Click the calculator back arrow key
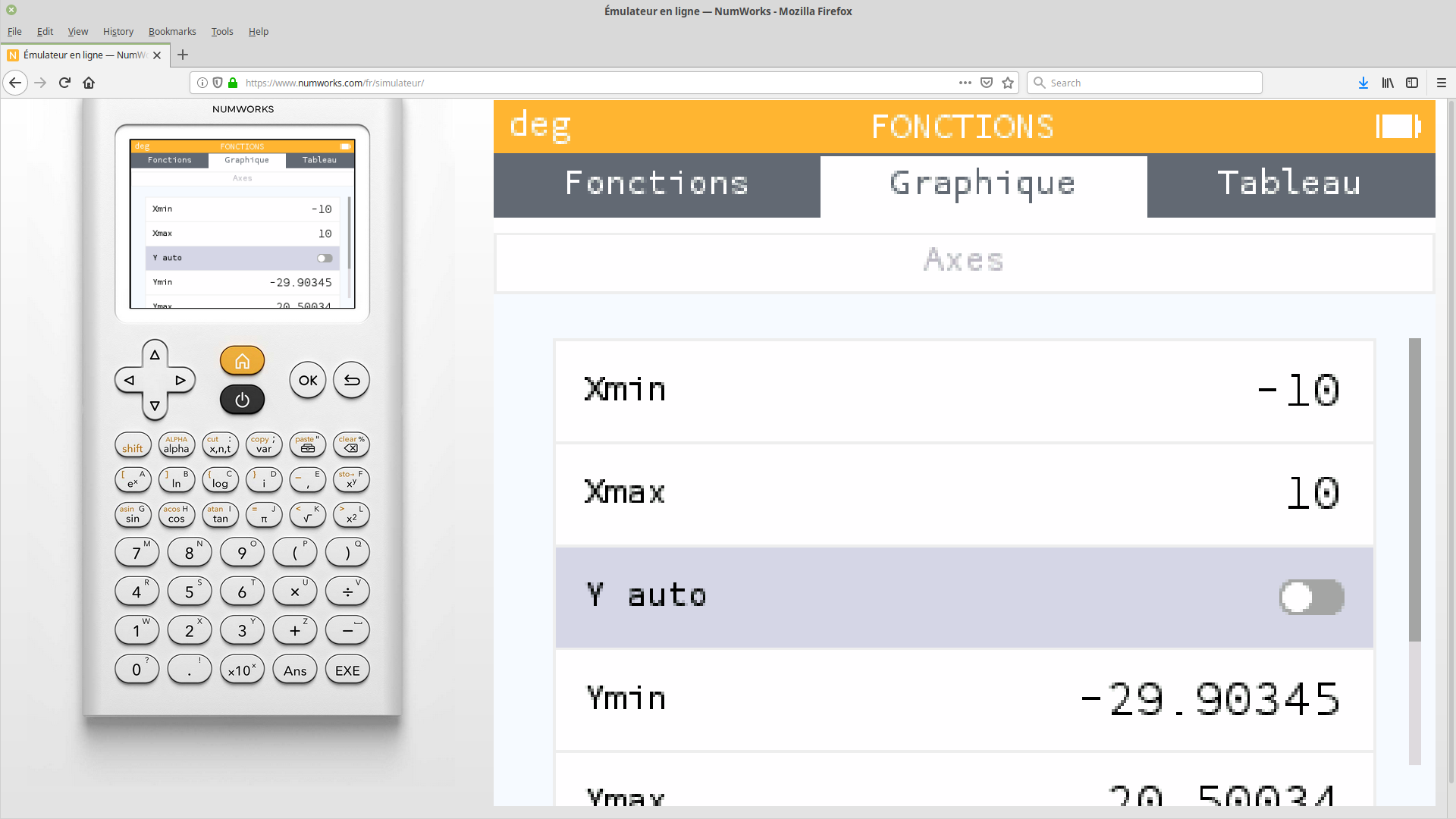1456x819 pixels. point(352,380)
